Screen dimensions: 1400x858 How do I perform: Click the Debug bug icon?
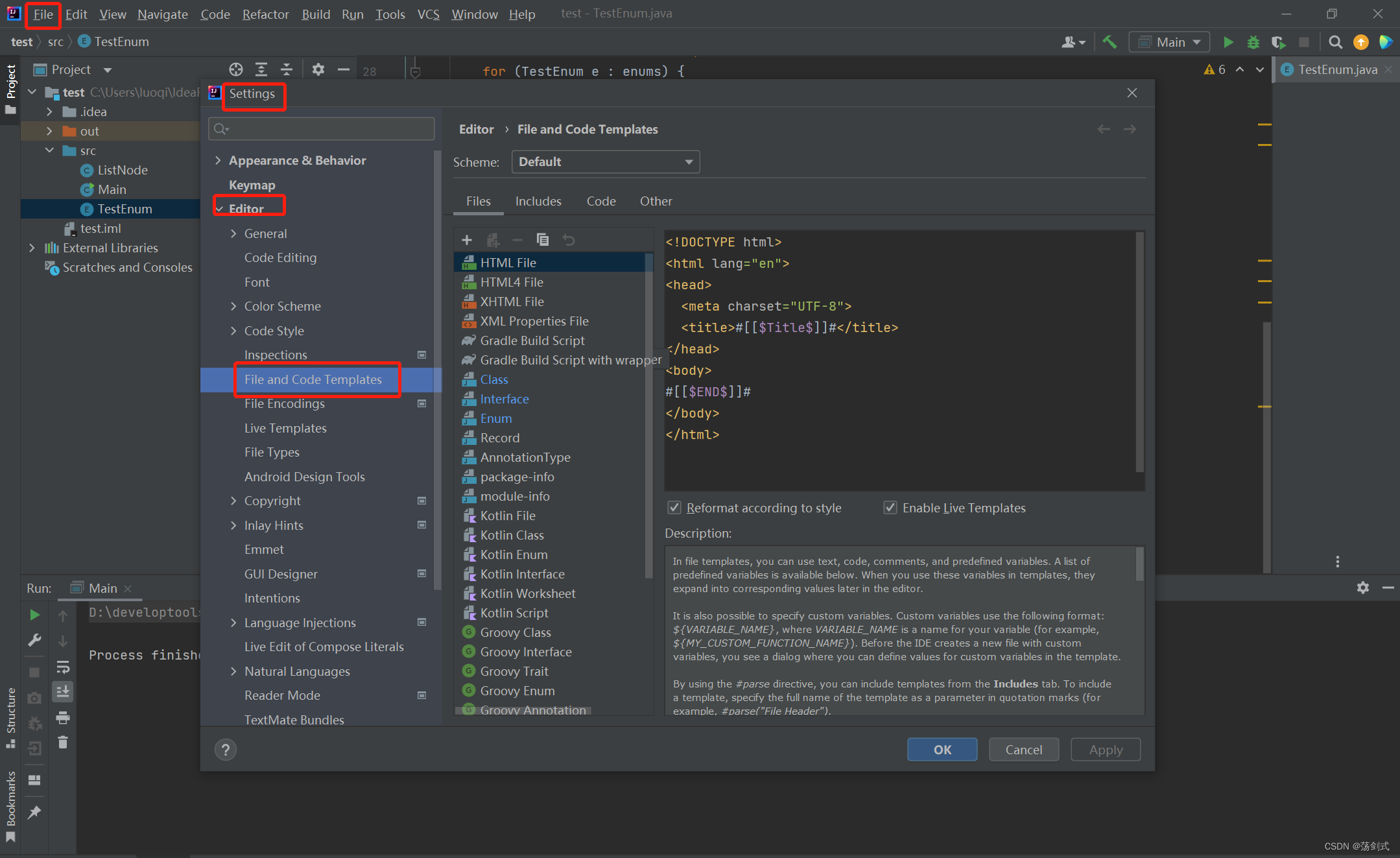click(1253, 42)
